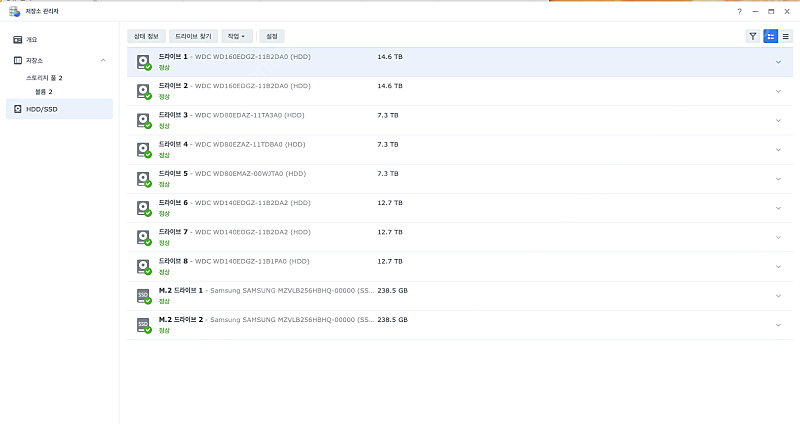Open help question mark icon

point(739,11)
